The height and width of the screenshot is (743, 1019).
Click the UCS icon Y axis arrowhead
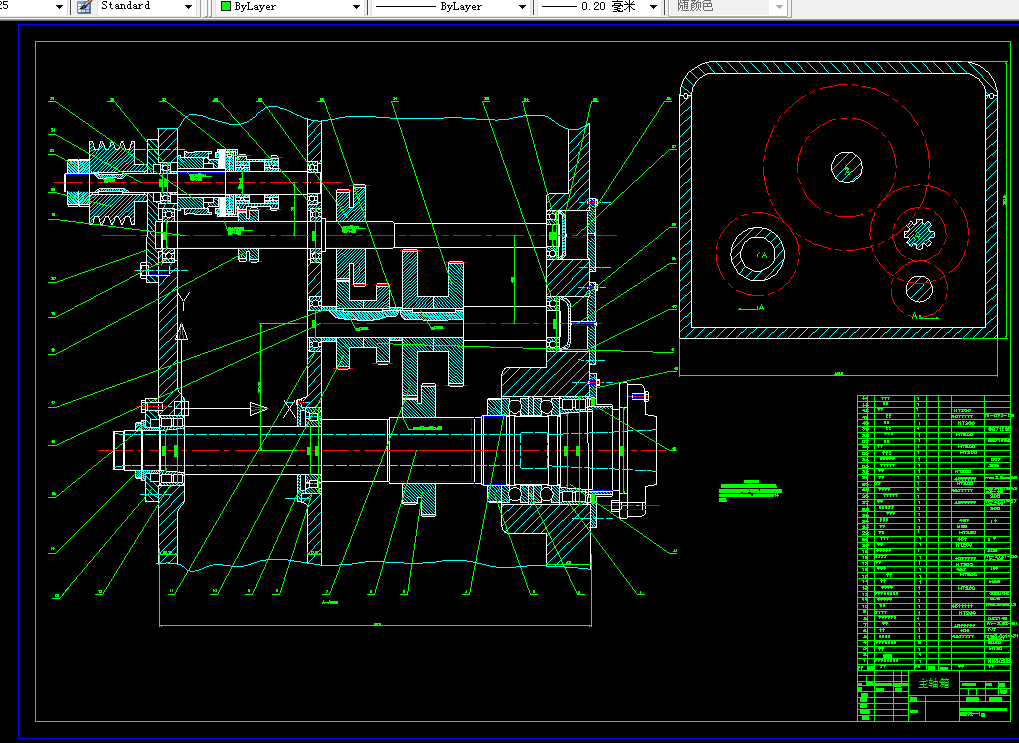(182, 332)
